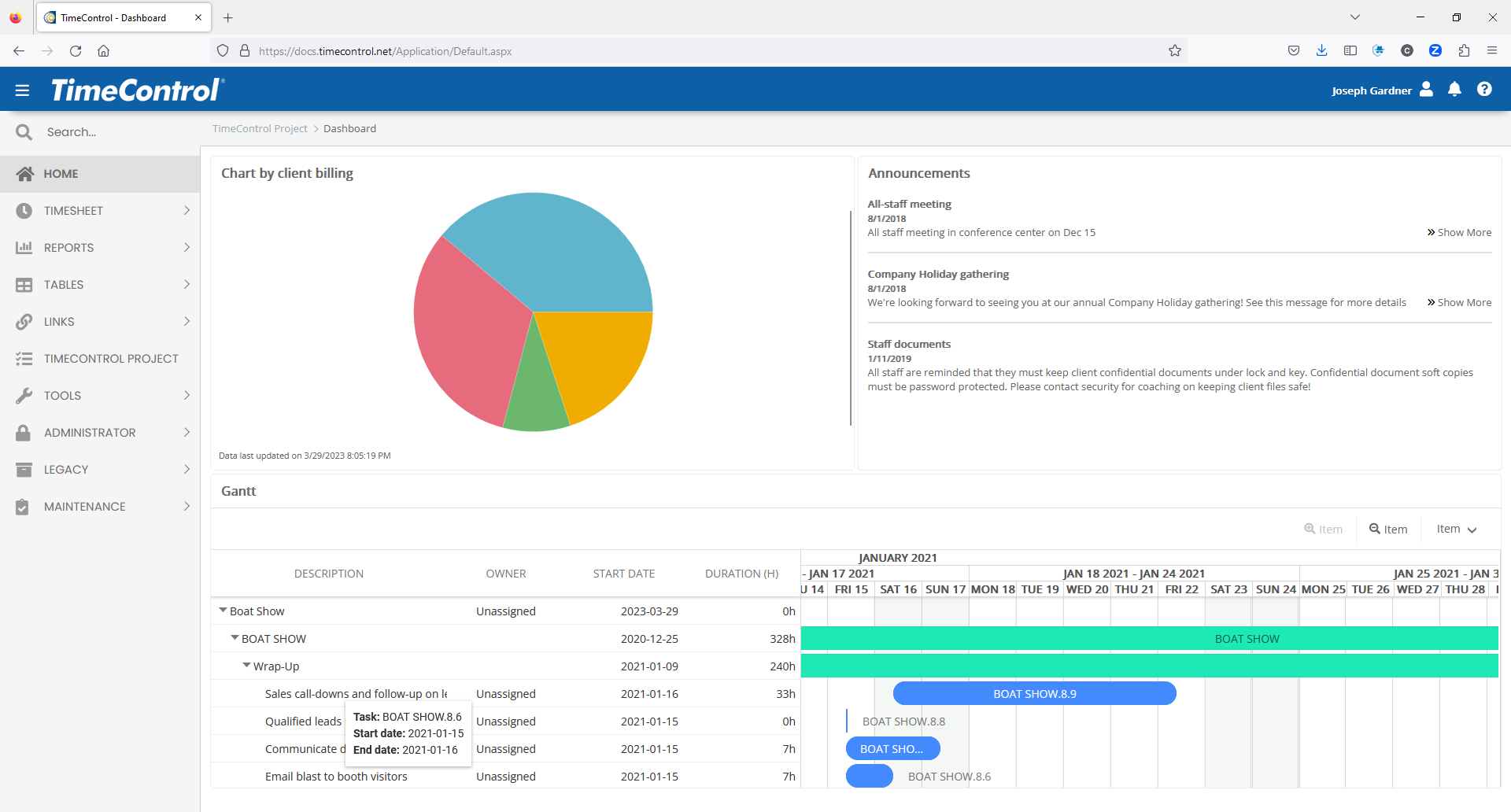
Task: Collapse the Wrap-Up task group
Action: [x=246, y=666]
